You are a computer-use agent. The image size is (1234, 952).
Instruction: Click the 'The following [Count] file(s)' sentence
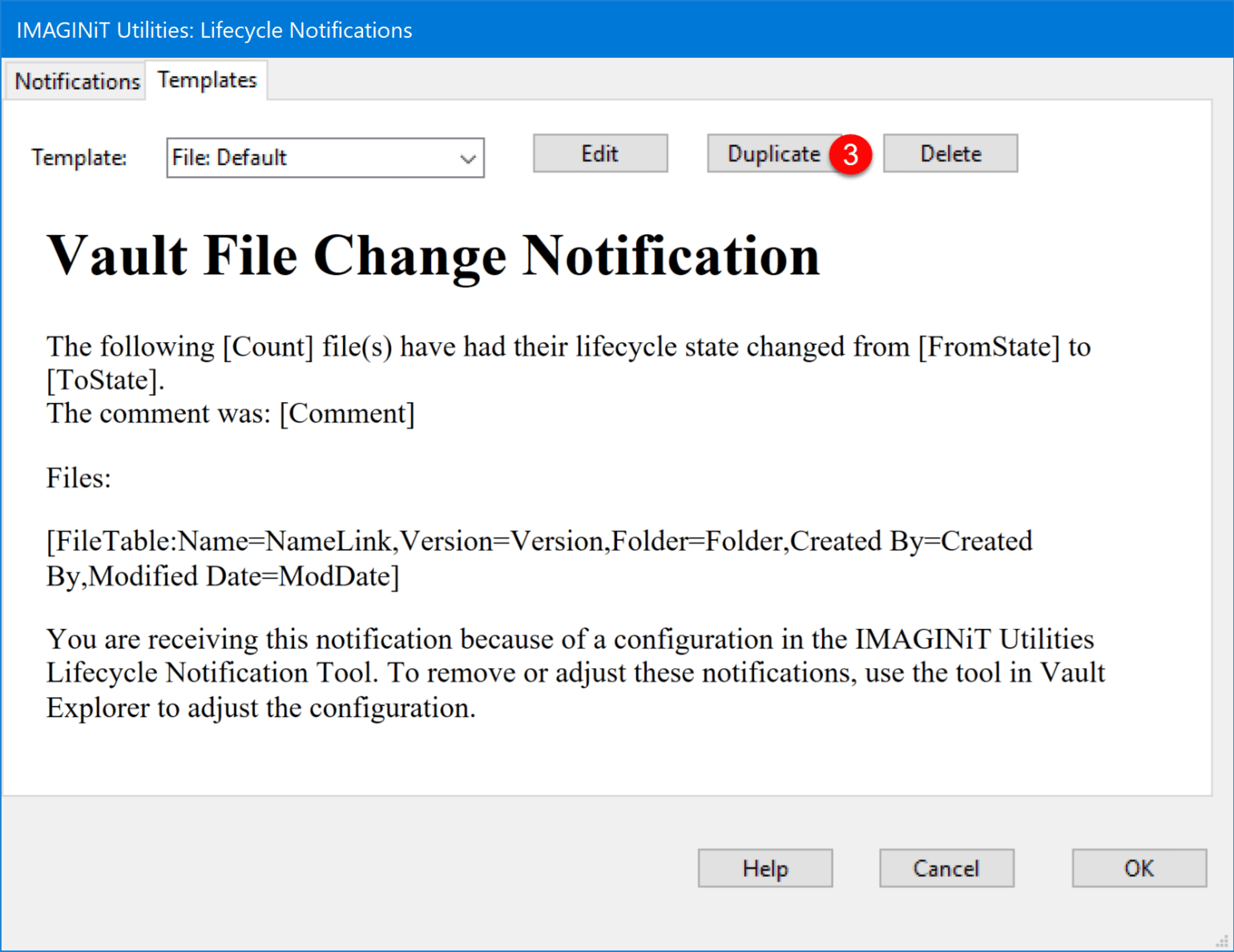coord(568,363)
